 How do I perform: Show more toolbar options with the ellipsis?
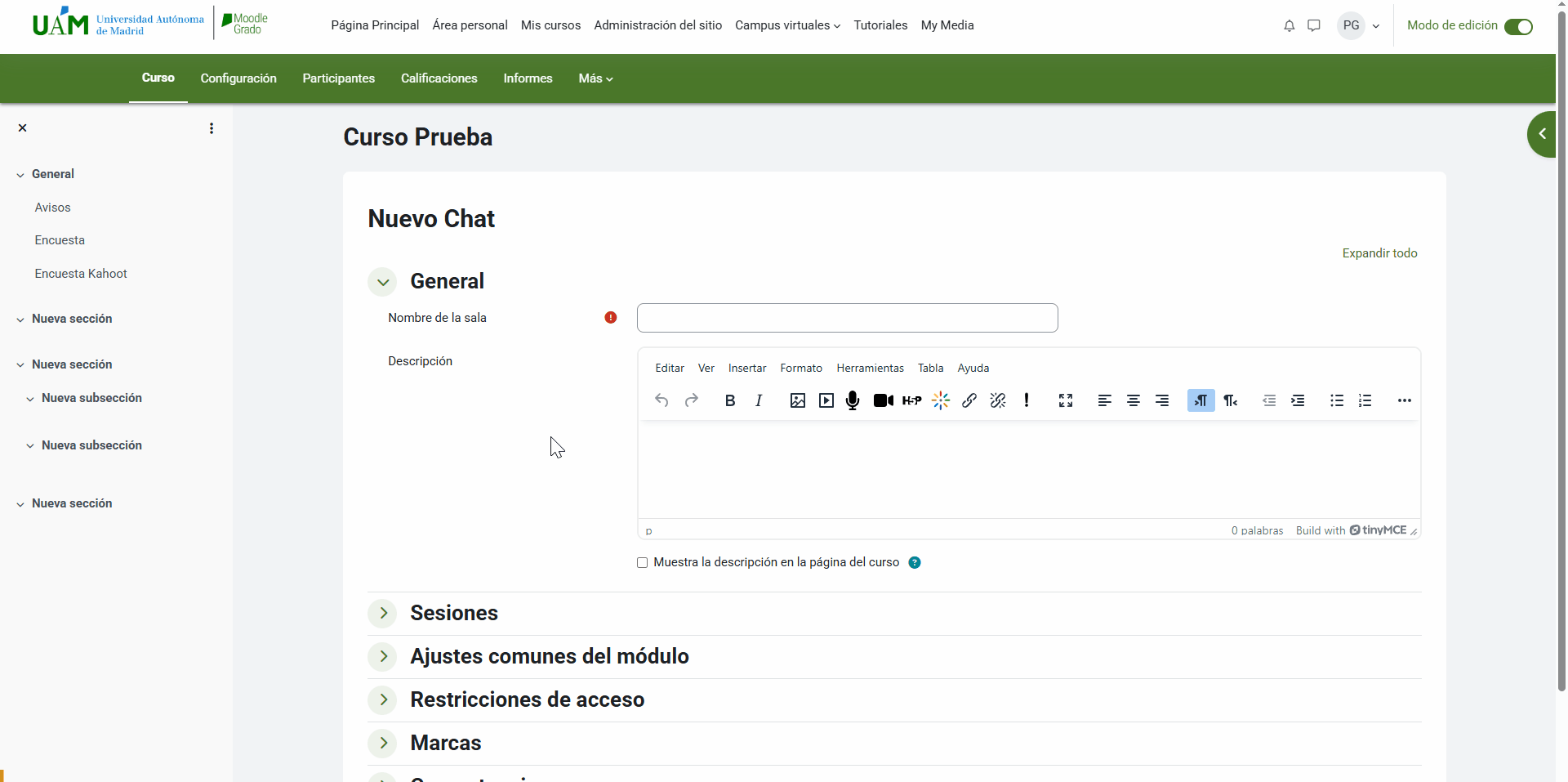(x=1405, y=400)
